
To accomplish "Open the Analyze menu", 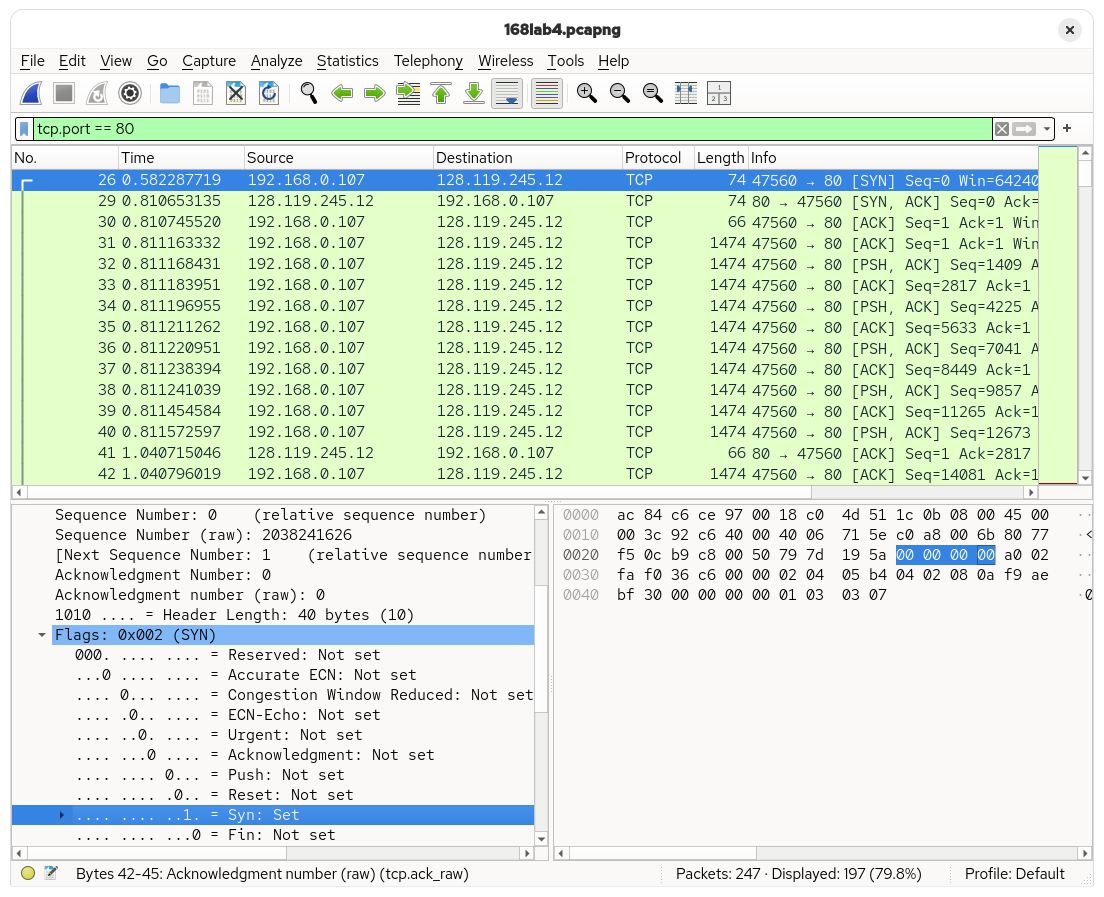I will pyautogui.click(x=276, y=61).
